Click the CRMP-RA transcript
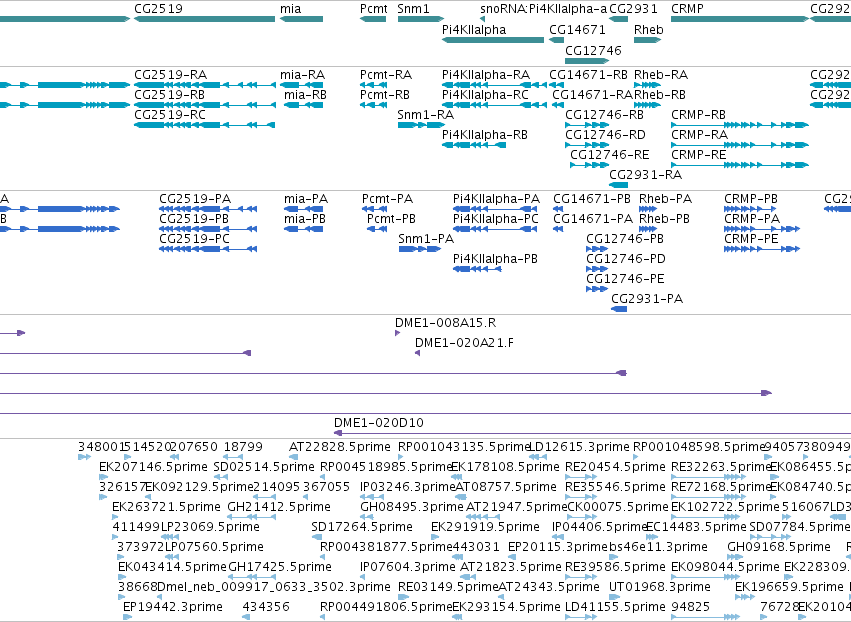851x622 pixels. point(740,145)
